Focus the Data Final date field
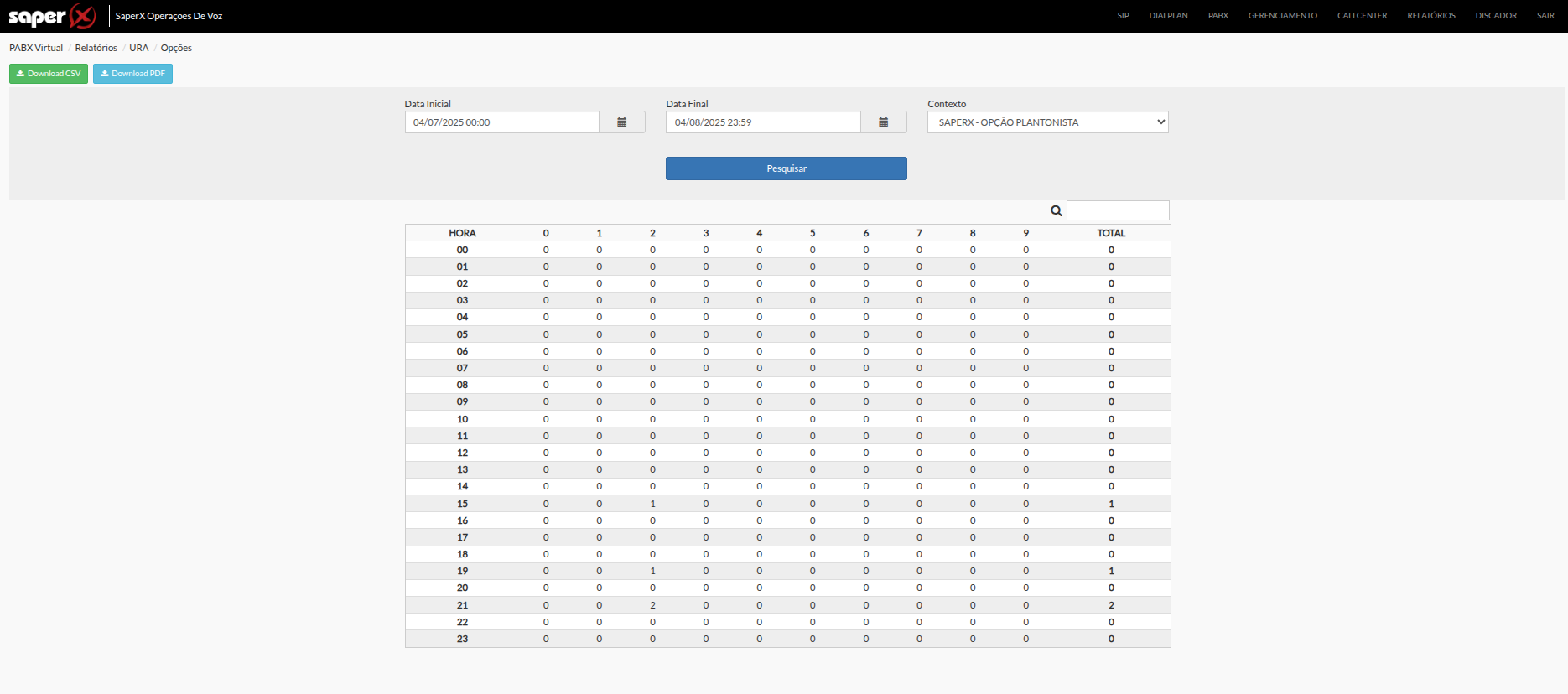Image resolution: width=1568 pixels, height=694 pixels. (764, 122)
